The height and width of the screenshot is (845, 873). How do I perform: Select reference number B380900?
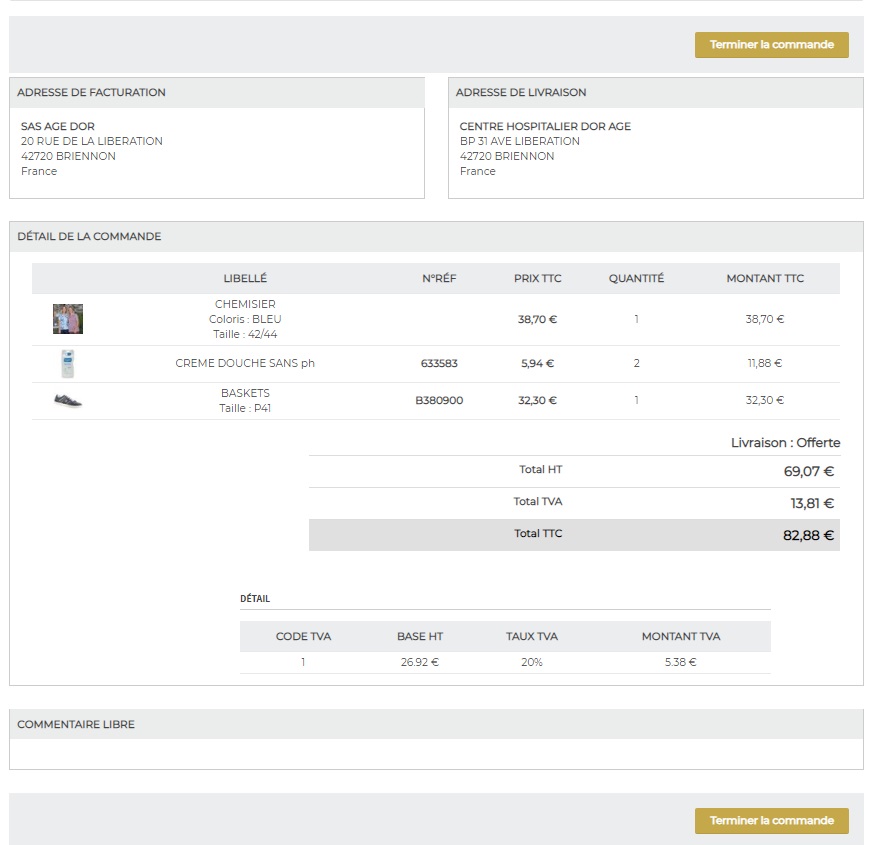point(439,401)
